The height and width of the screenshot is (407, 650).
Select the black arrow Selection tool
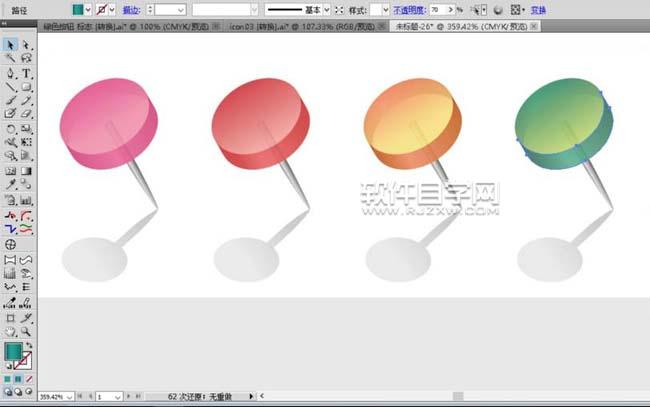(x=10, y=45)
